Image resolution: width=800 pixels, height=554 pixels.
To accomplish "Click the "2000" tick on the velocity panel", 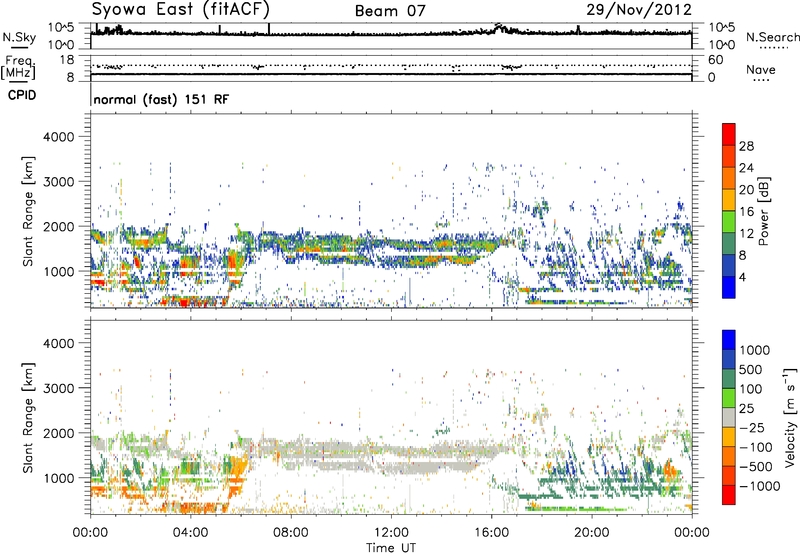I will [x=58, y=433].
